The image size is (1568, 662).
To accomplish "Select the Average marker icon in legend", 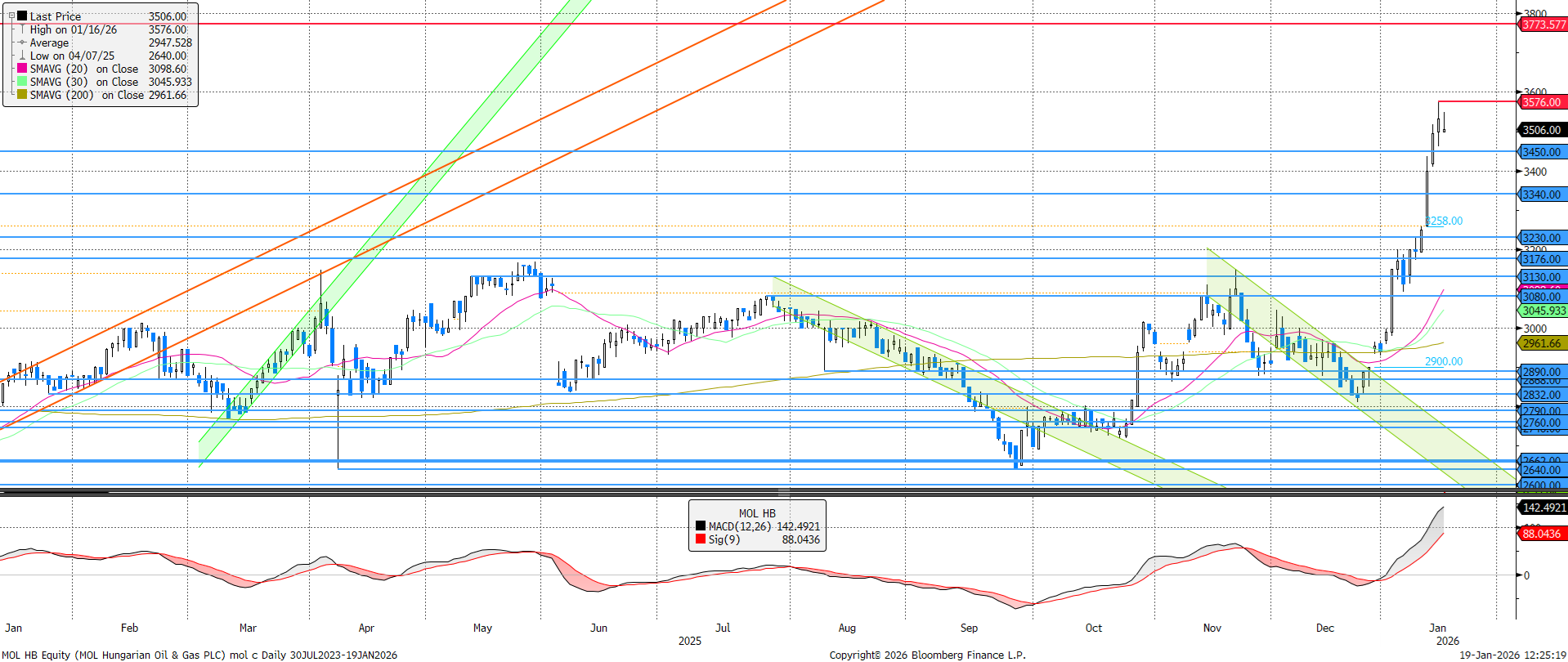I will pos(22,42).
